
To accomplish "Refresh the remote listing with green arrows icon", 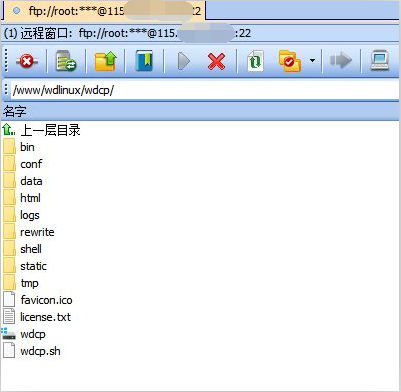I will pyautogui.click(x=255, y=61).
